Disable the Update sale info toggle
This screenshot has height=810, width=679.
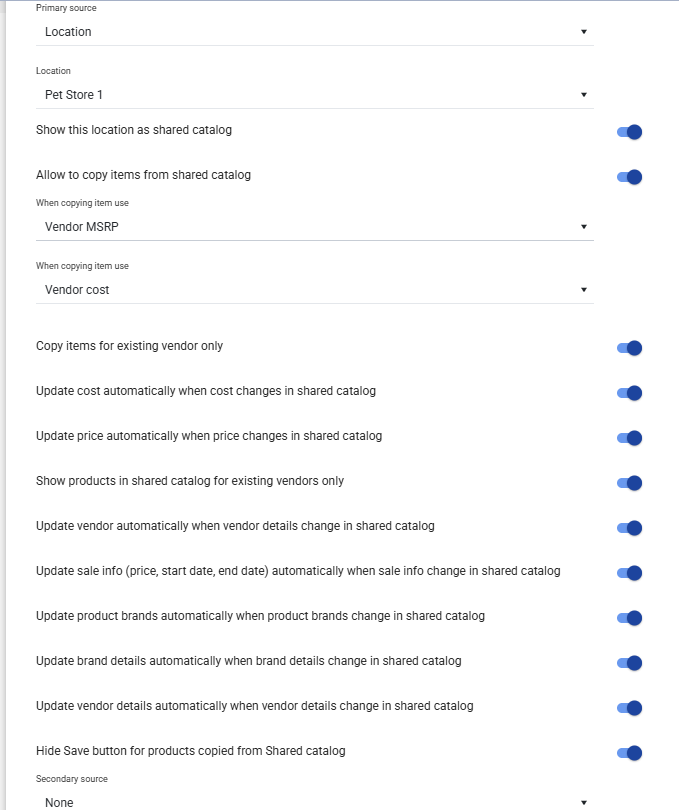629,573
